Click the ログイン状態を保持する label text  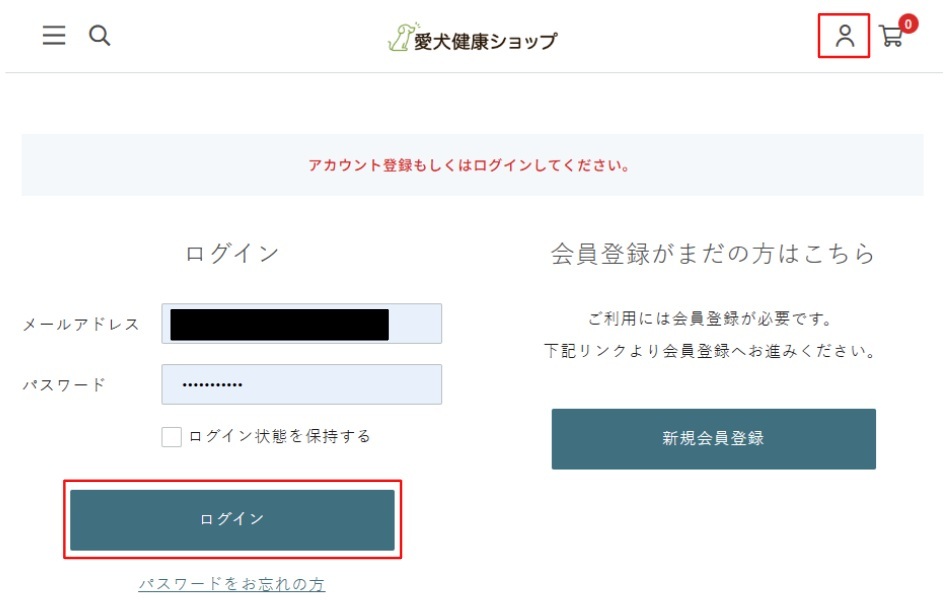279,436
